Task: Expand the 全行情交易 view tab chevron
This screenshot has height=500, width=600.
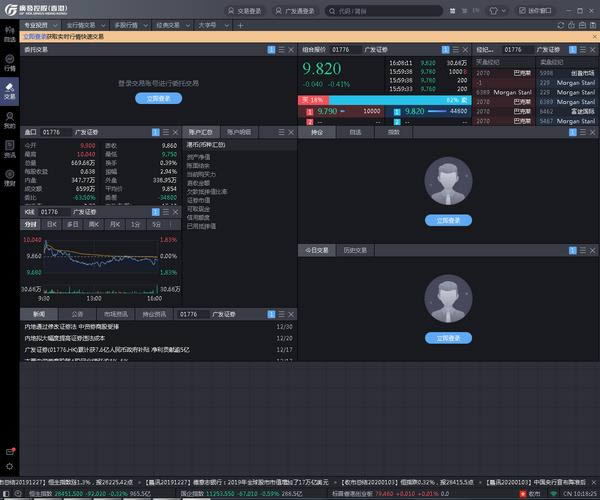Action: point(103,25)
